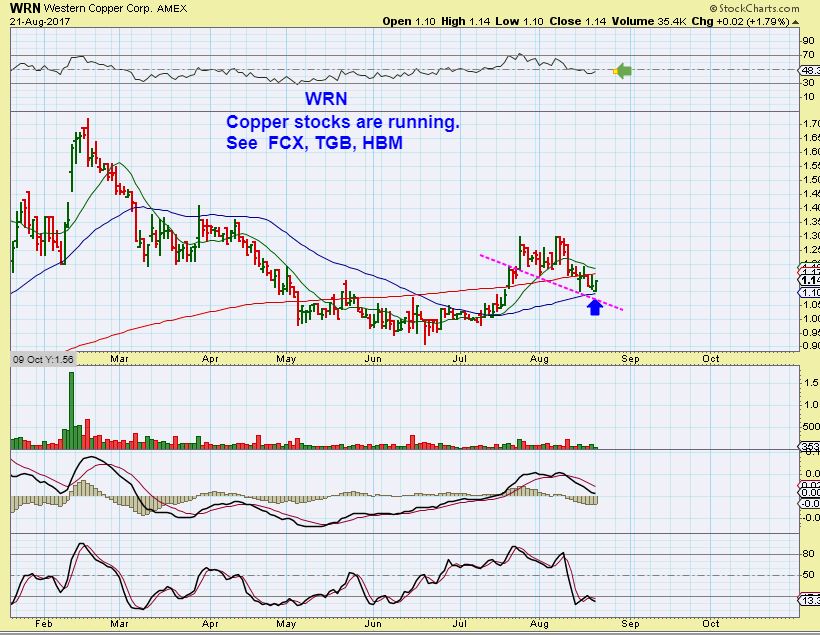Click the up triangle beside the Chg value
820x635 pixels.
pos(796,22)
